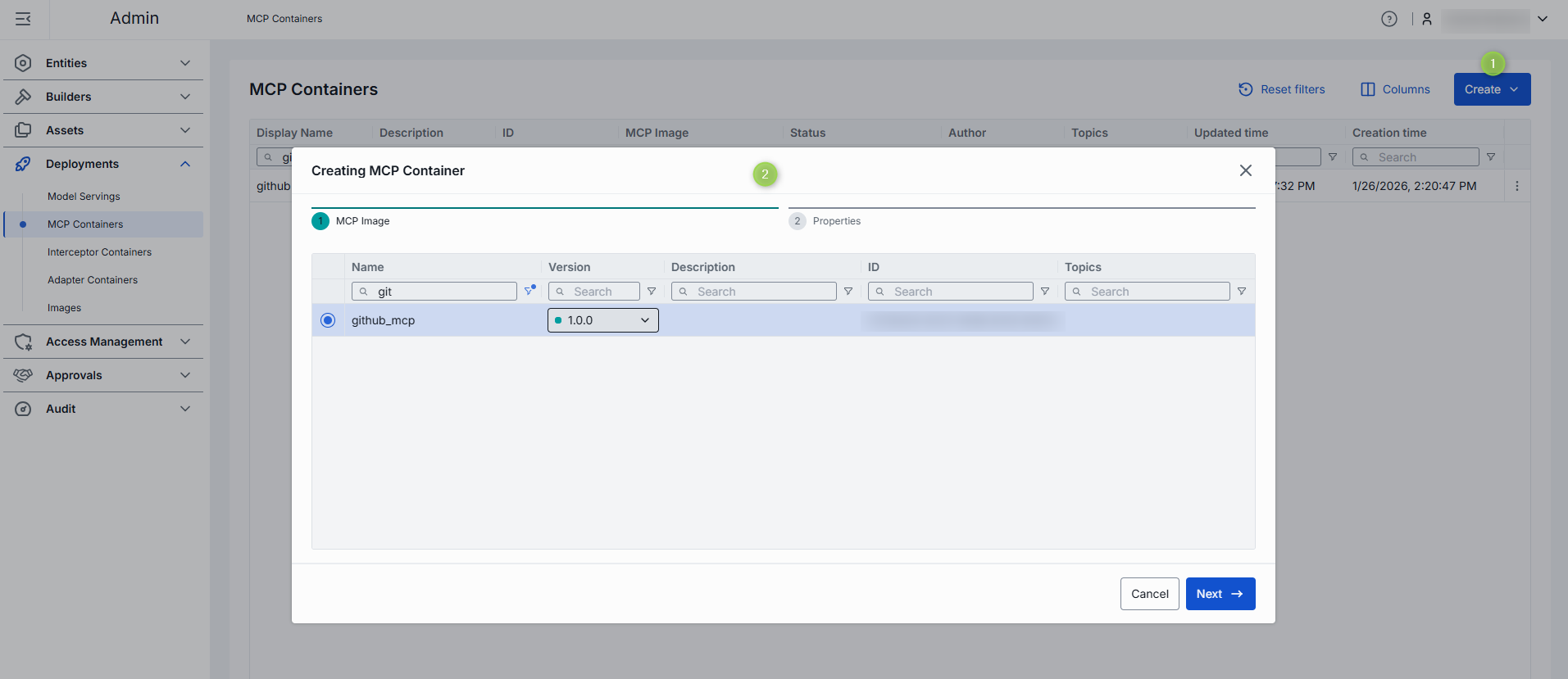Open the 1.0.0 version dropdown
Screen dimensions: 1568x679
pyautogui.click(x=602, y=320)
